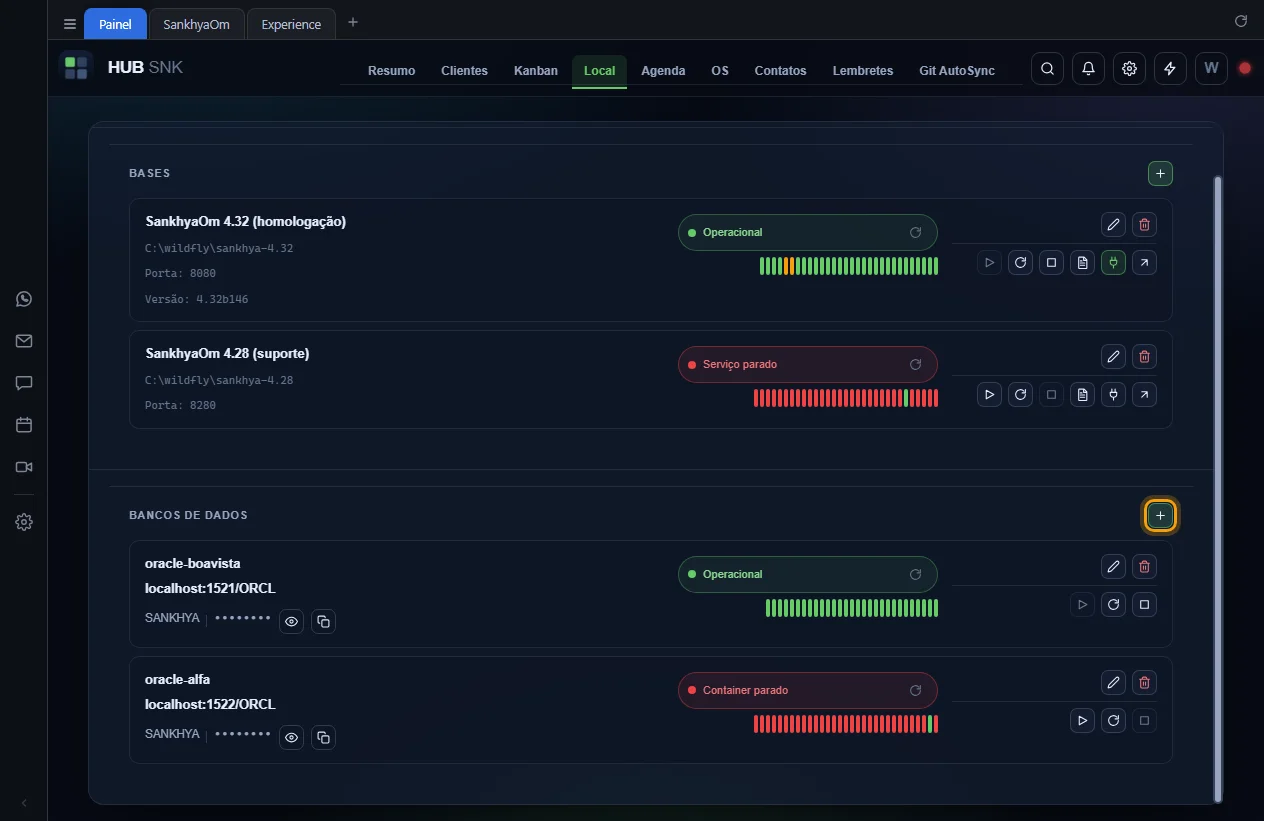1264x821 pixels.
Task: Reveal the oracle-alfa password
Action: point(291,738)
